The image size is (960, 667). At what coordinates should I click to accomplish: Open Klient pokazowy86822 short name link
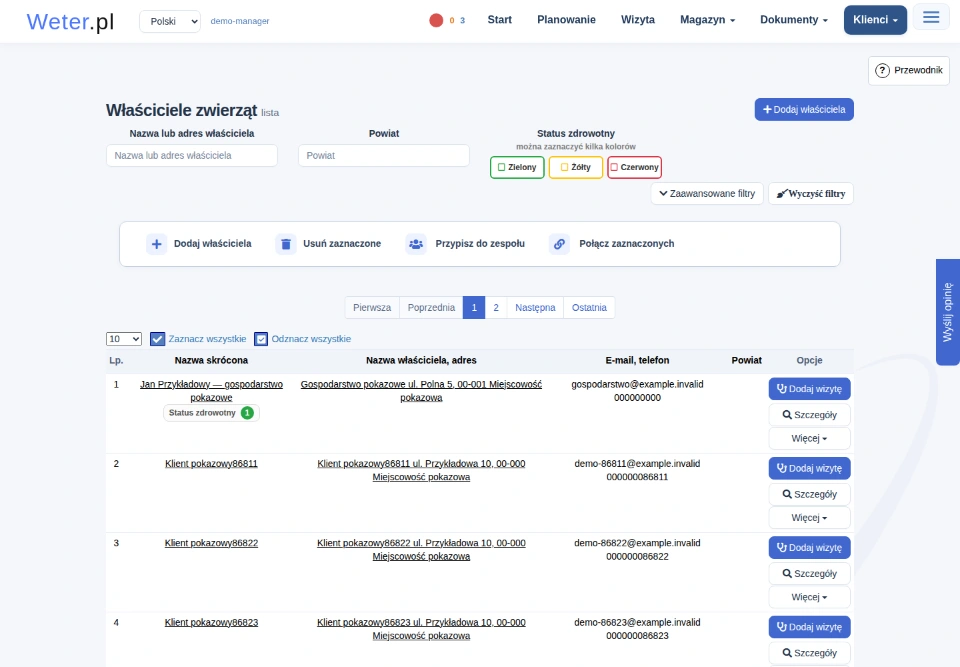coord(211,543)
